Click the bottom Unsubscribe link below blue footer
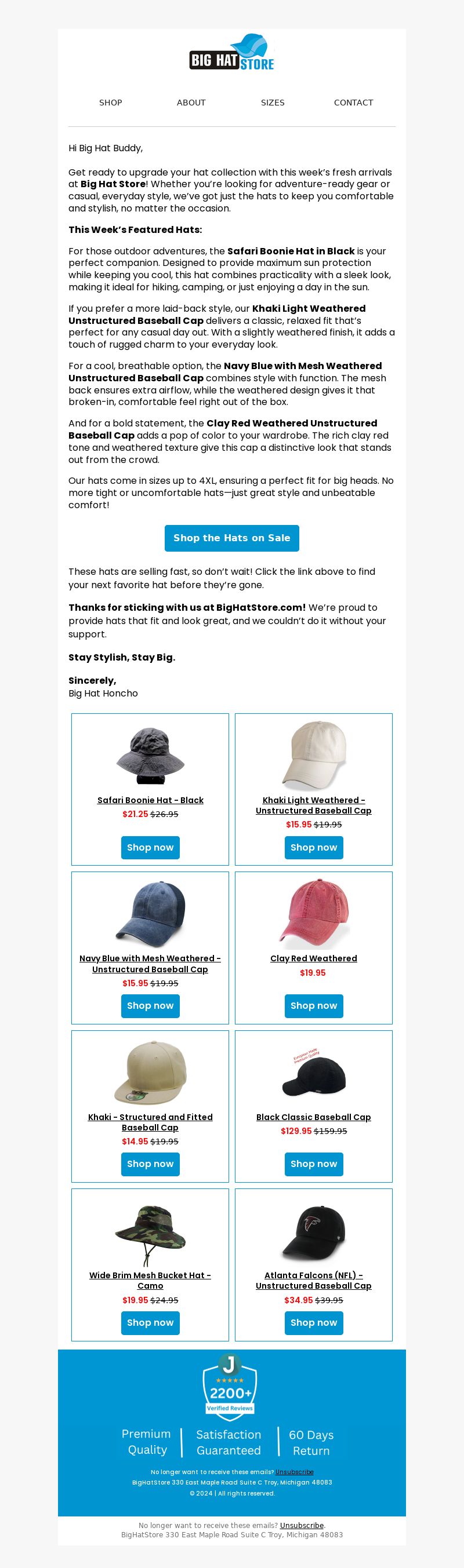Viewport: 464px width, 1568px height. 302,1525
